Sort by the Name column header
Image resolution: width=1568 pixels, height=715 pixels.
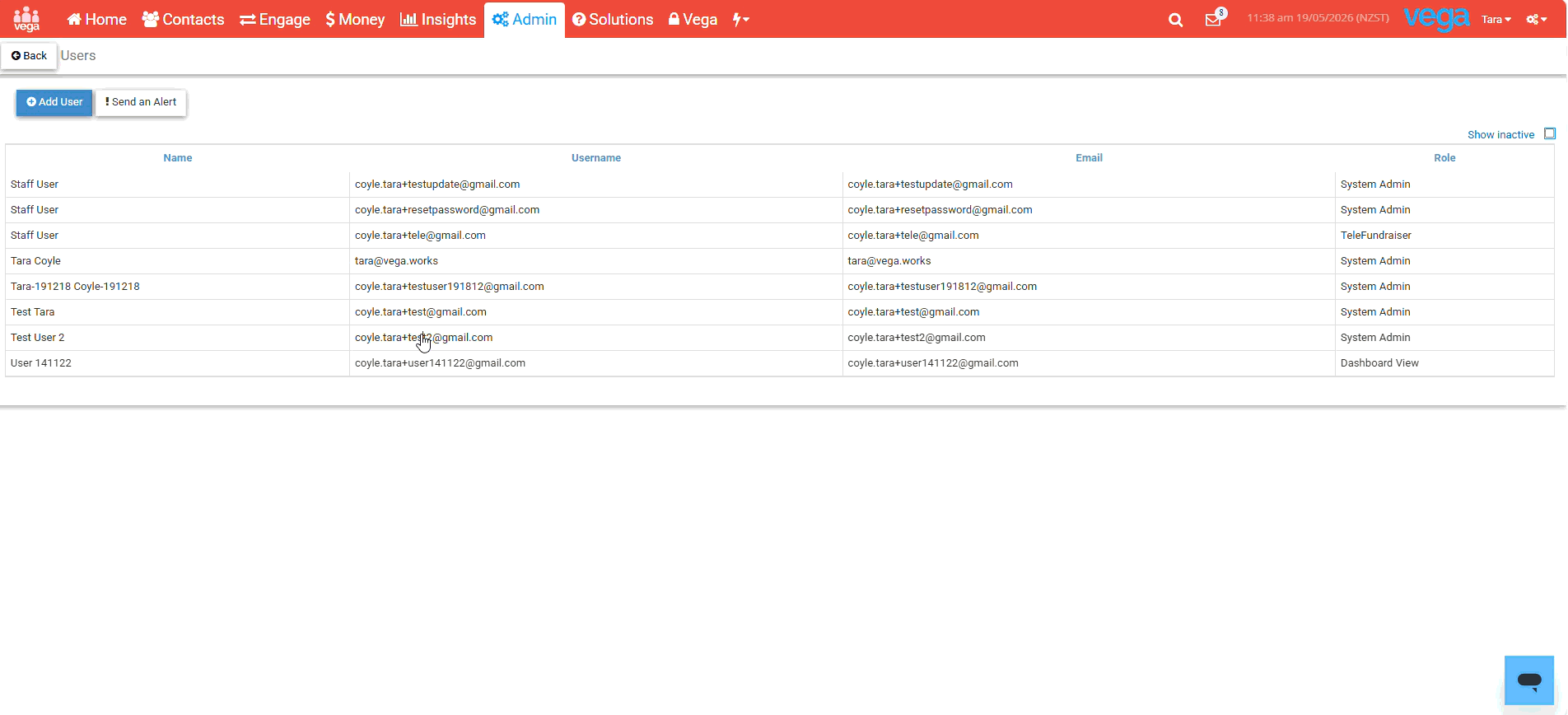tap(178, 158)
